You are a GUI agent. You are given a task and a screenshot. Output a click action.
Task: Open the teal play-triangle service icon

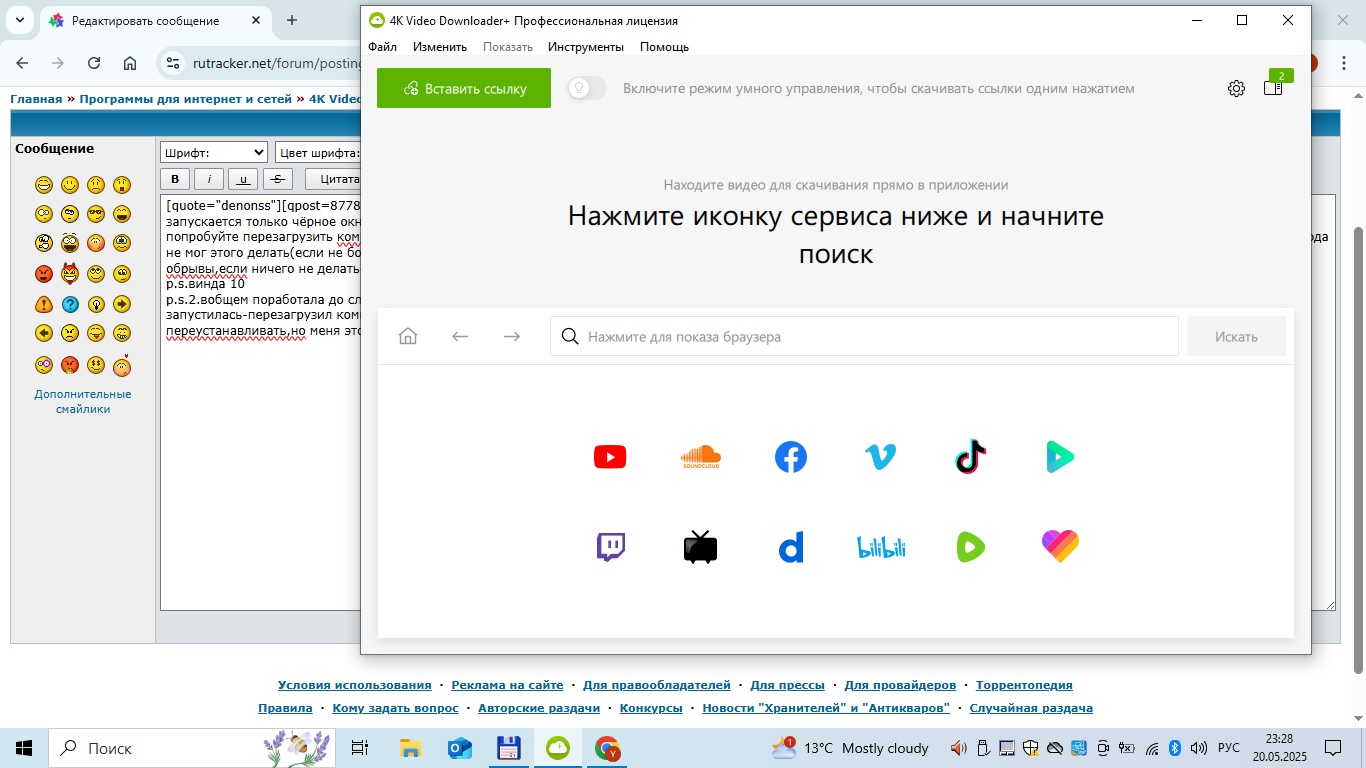tap(1060, 457)
